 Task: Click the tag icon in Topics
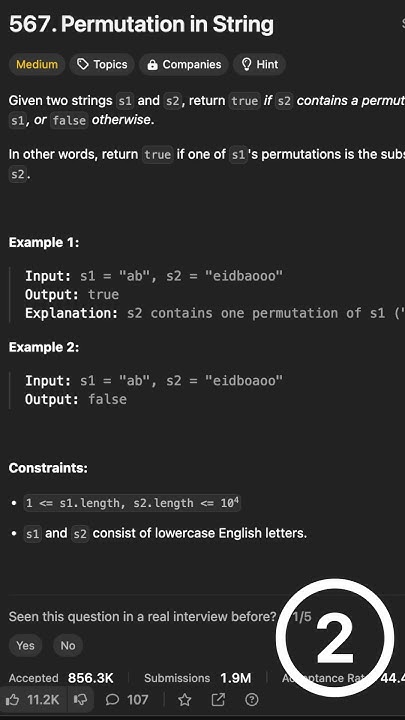coord(83,64)
